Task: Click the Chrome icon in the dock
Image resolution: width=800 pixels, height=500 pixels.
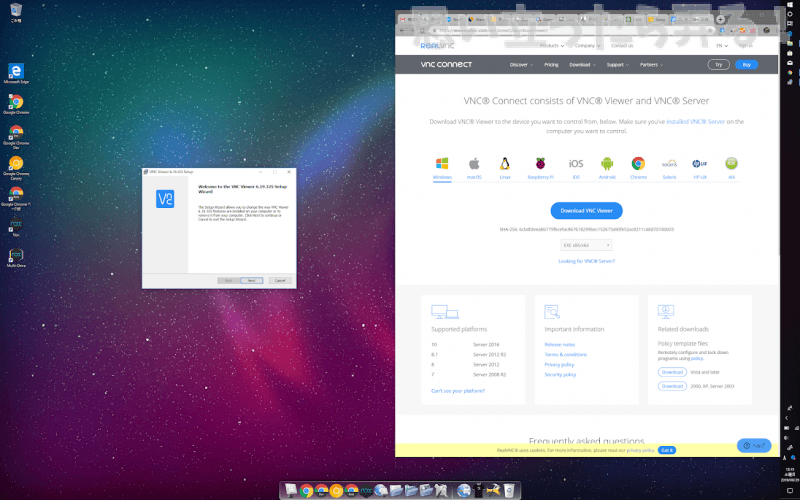Action: point(306,491)
